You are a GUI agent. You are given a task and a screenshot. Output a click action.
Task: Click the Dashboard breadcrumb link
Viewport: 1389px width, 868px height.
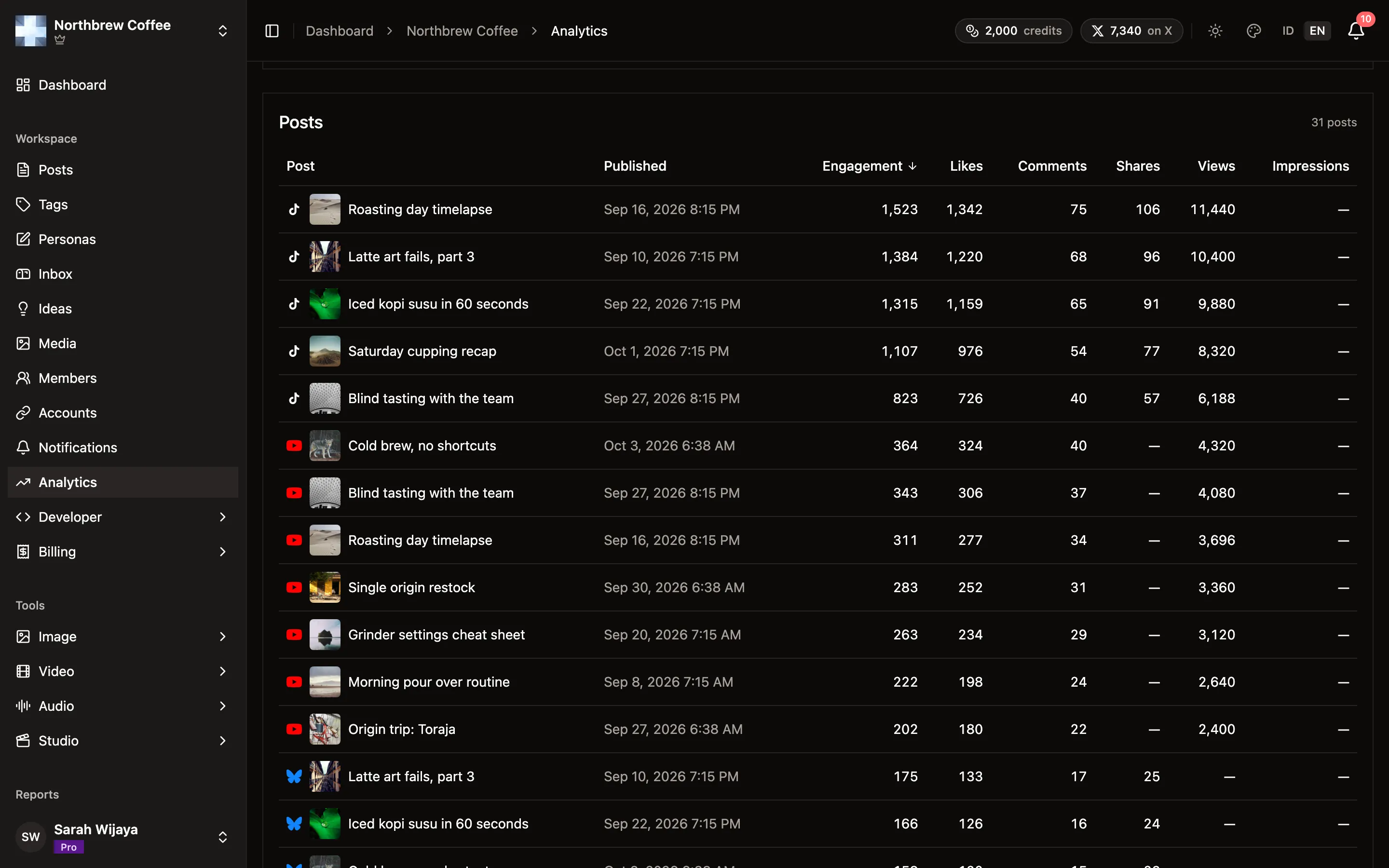tap(339, 31)
